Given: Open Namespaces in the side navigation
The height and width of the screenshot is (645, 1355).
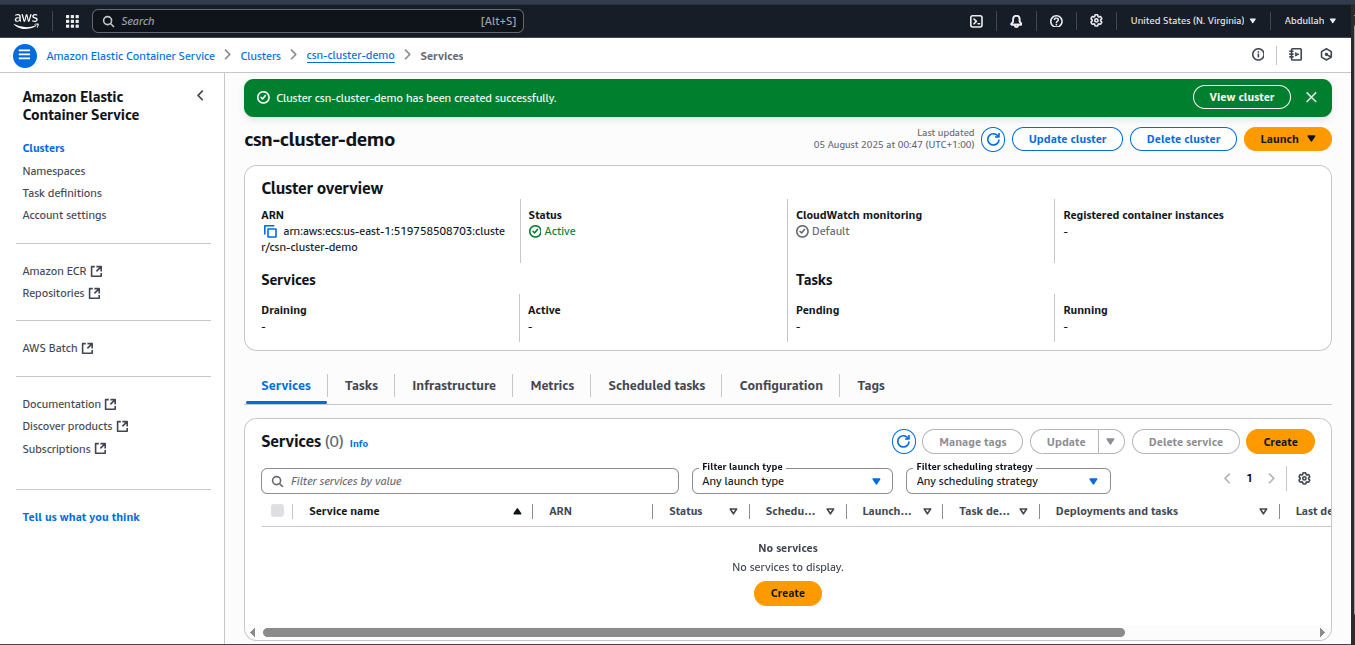Looking at the screenshot, I should tap(54, 171).
